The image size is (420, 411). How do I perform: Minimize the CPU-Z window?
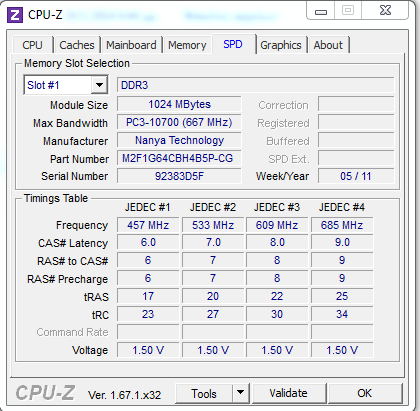pyautogui.click(x=321, y=12)
